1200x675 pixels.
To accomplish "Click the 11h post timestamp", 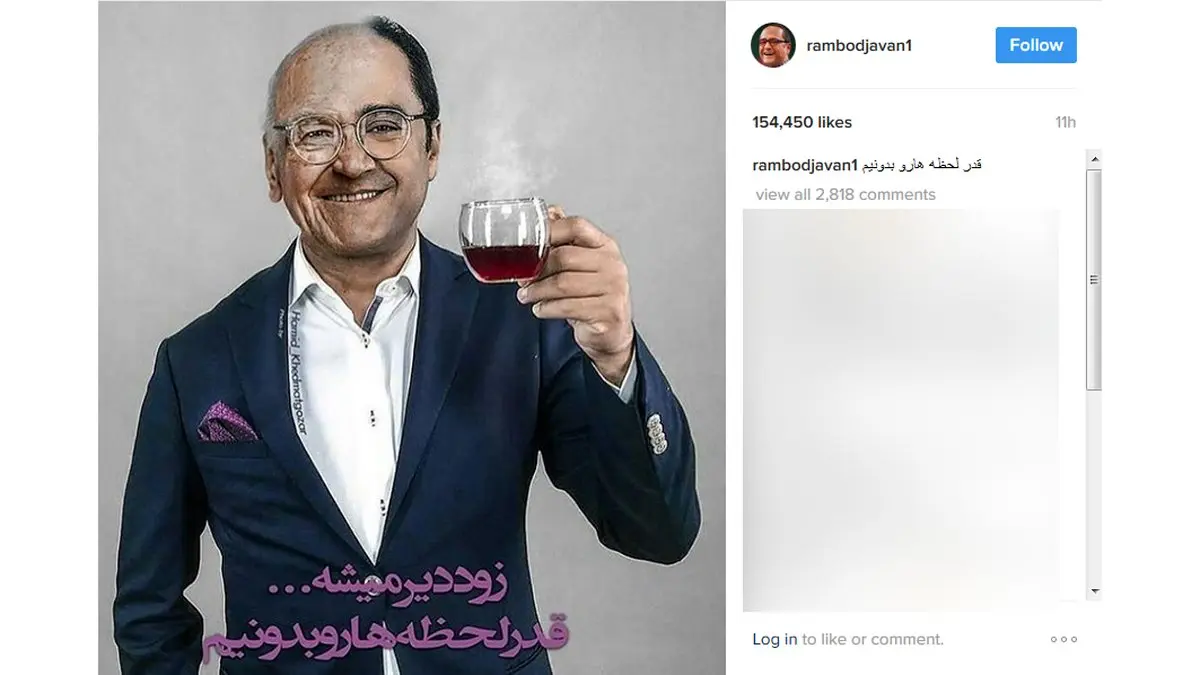I will pos(1065,122).
